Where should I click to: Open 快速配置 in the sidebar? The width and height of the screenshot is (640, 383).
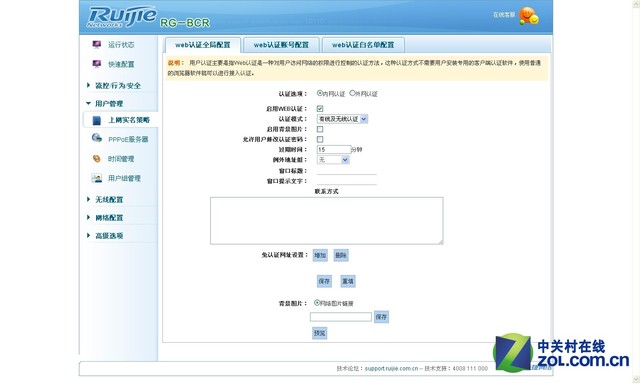pyautogui.click(x=121, y=64)
